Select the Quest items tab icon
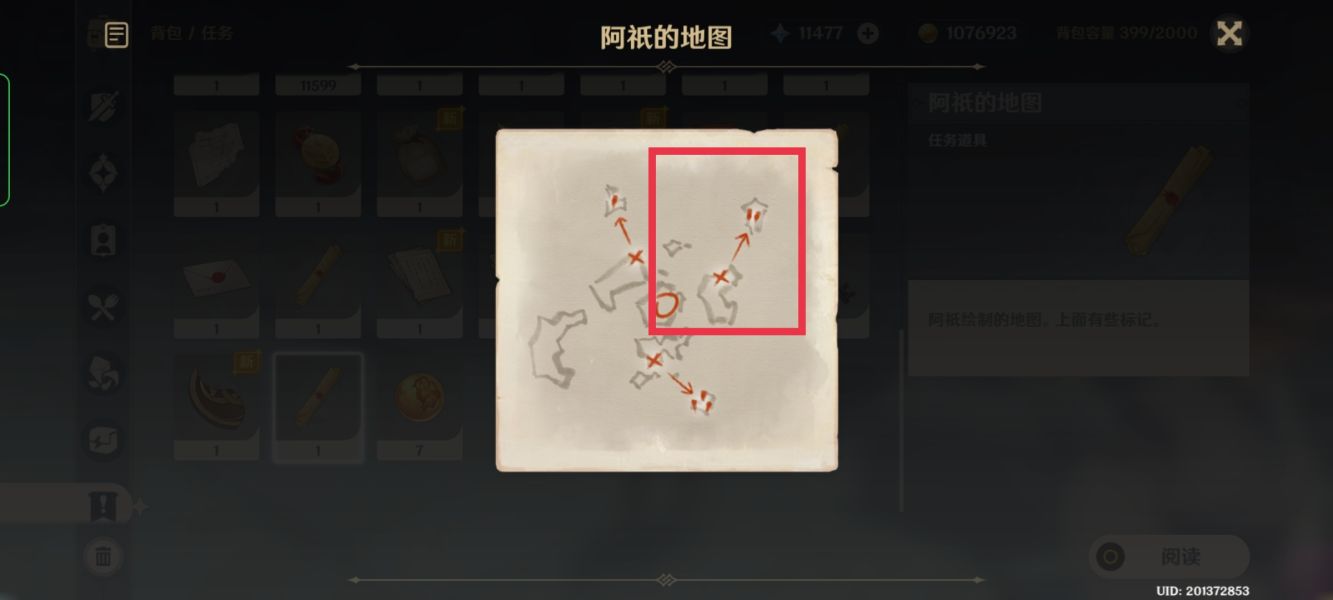The height and width of the screenshot is (600, 1333). 104,507
